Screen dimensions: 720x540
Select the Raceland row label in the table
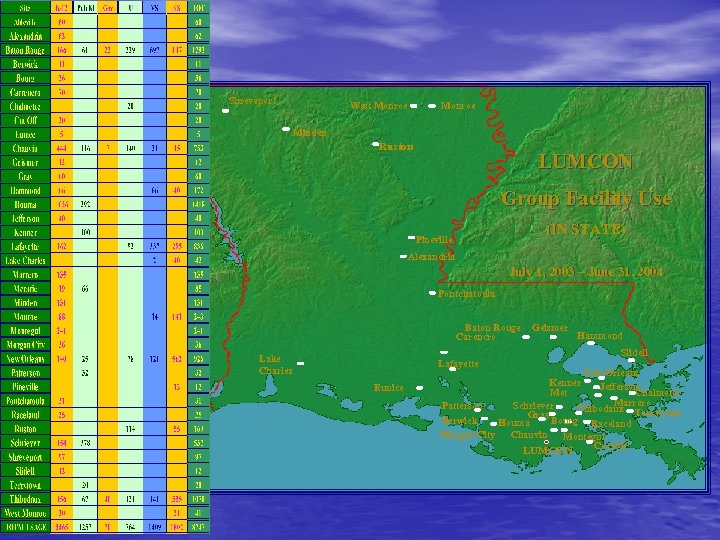pos(25,415)
